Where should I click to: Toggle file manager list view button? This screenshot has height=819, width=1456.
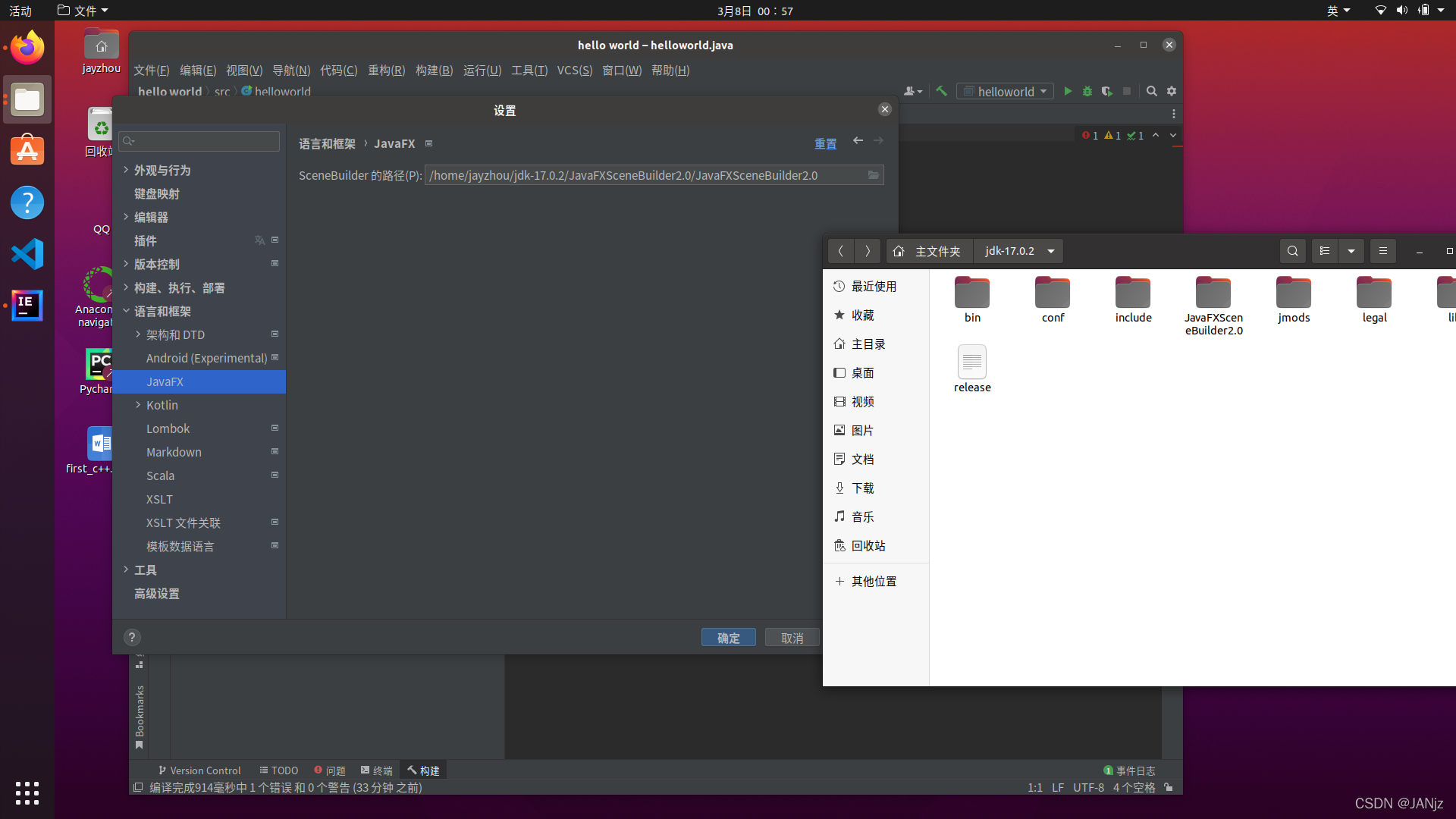pyautogui.click(x=1325, y=251)
